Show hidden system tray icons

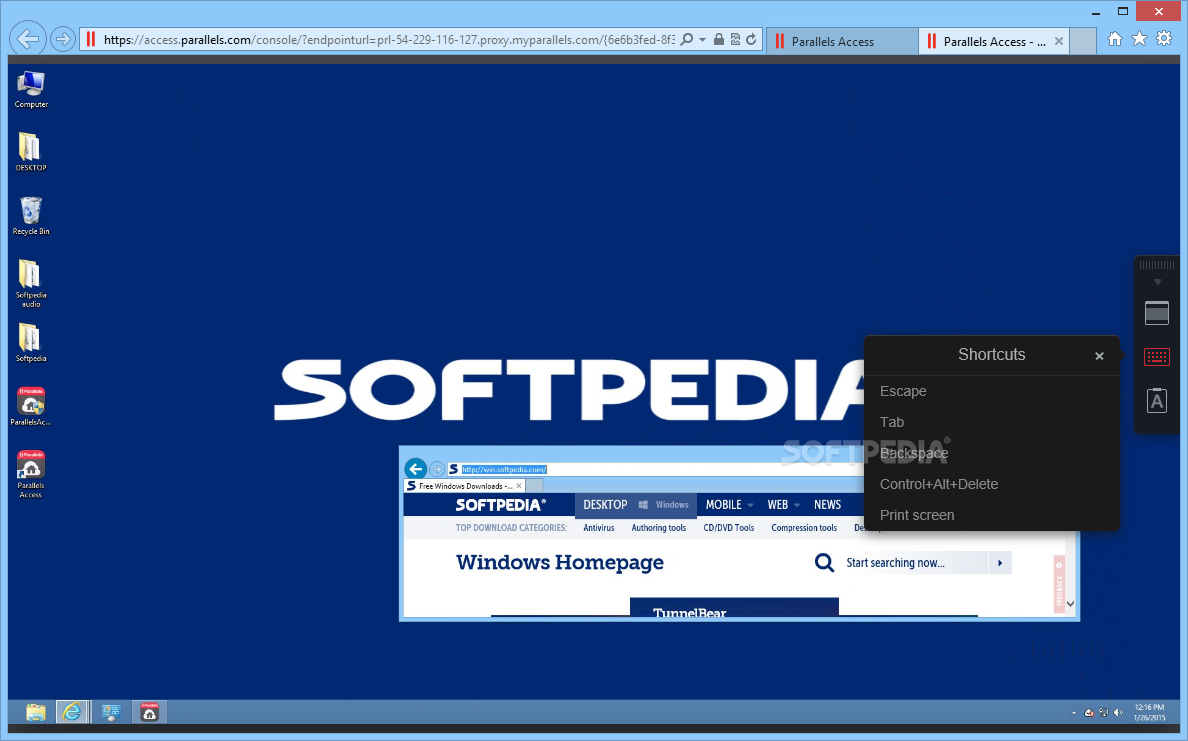tap(1074, 713)
